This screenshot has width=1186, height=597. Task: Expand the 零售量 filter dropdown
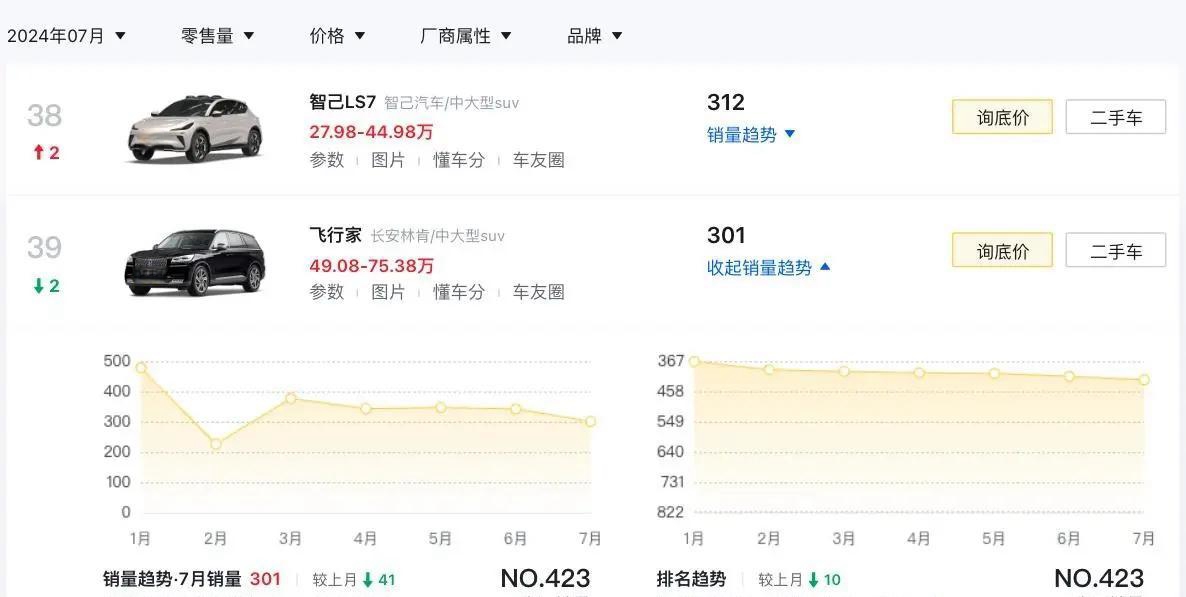pos(217,36)
